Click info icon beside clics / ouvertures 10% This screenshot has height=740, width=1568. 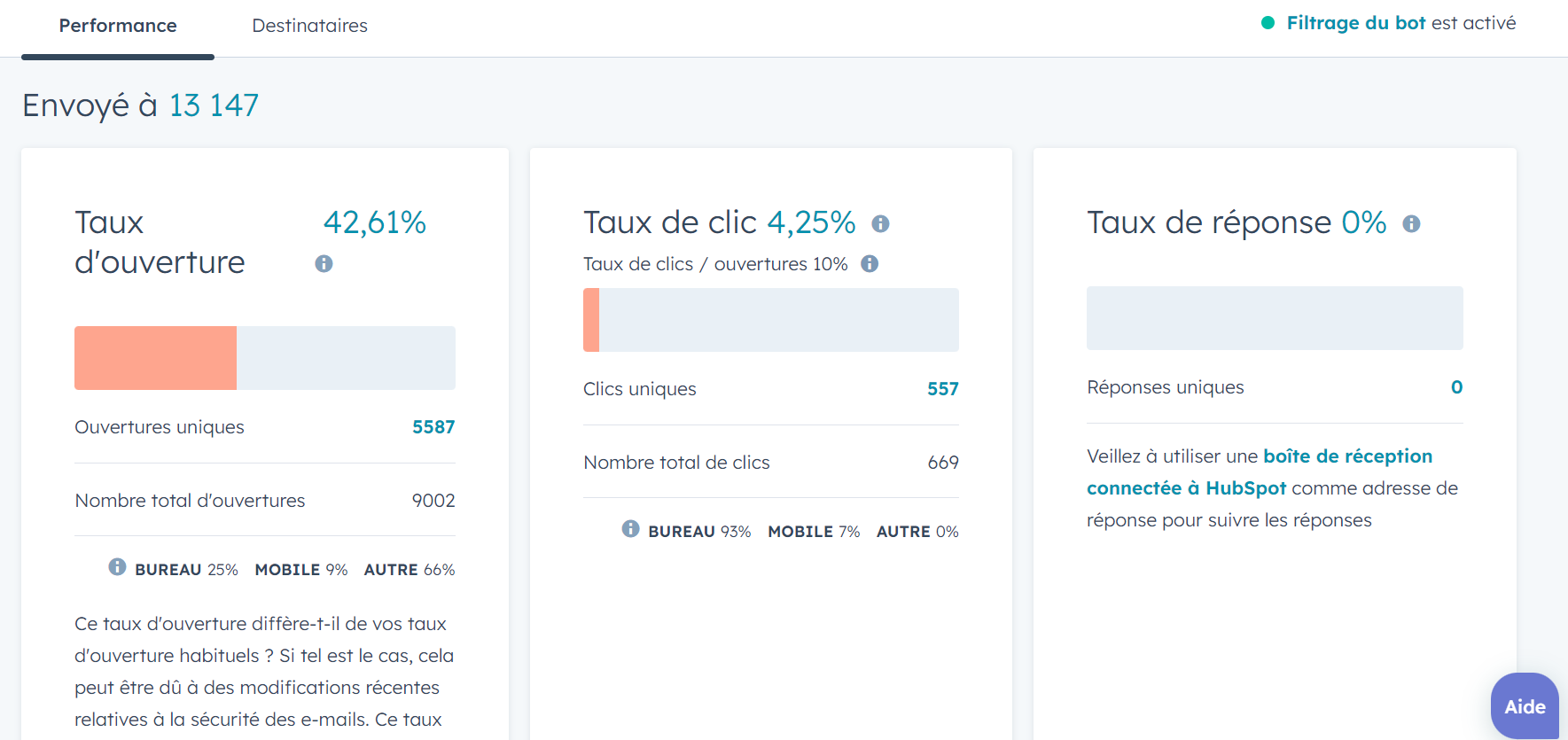[870, 264]
